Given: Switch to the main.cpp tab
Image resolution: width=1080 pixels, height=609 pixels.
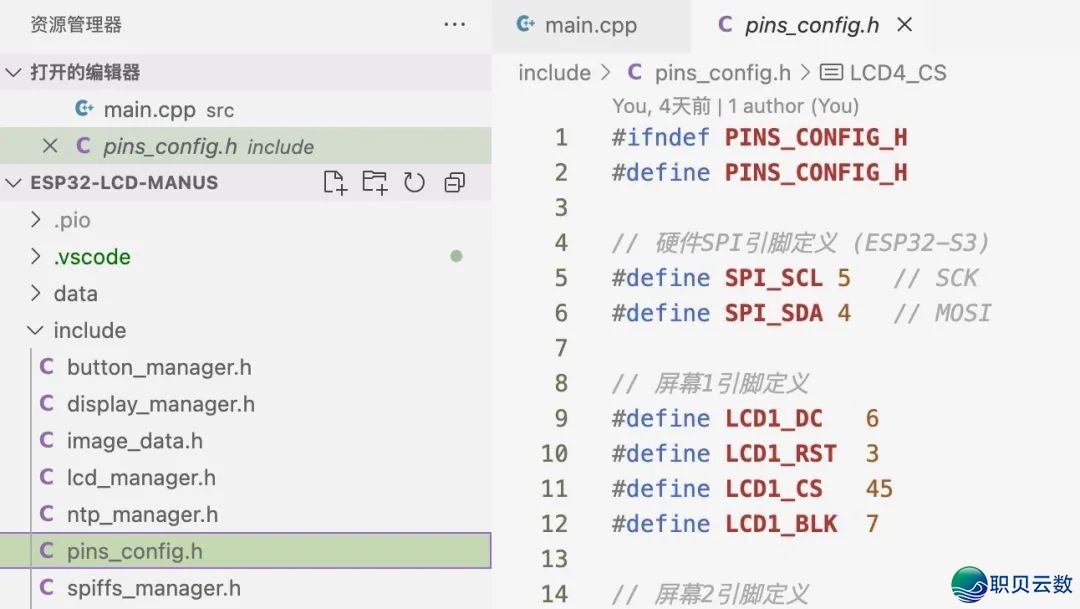Looking at the screenshot, I should pyautogui.click(x=590, y=26).
